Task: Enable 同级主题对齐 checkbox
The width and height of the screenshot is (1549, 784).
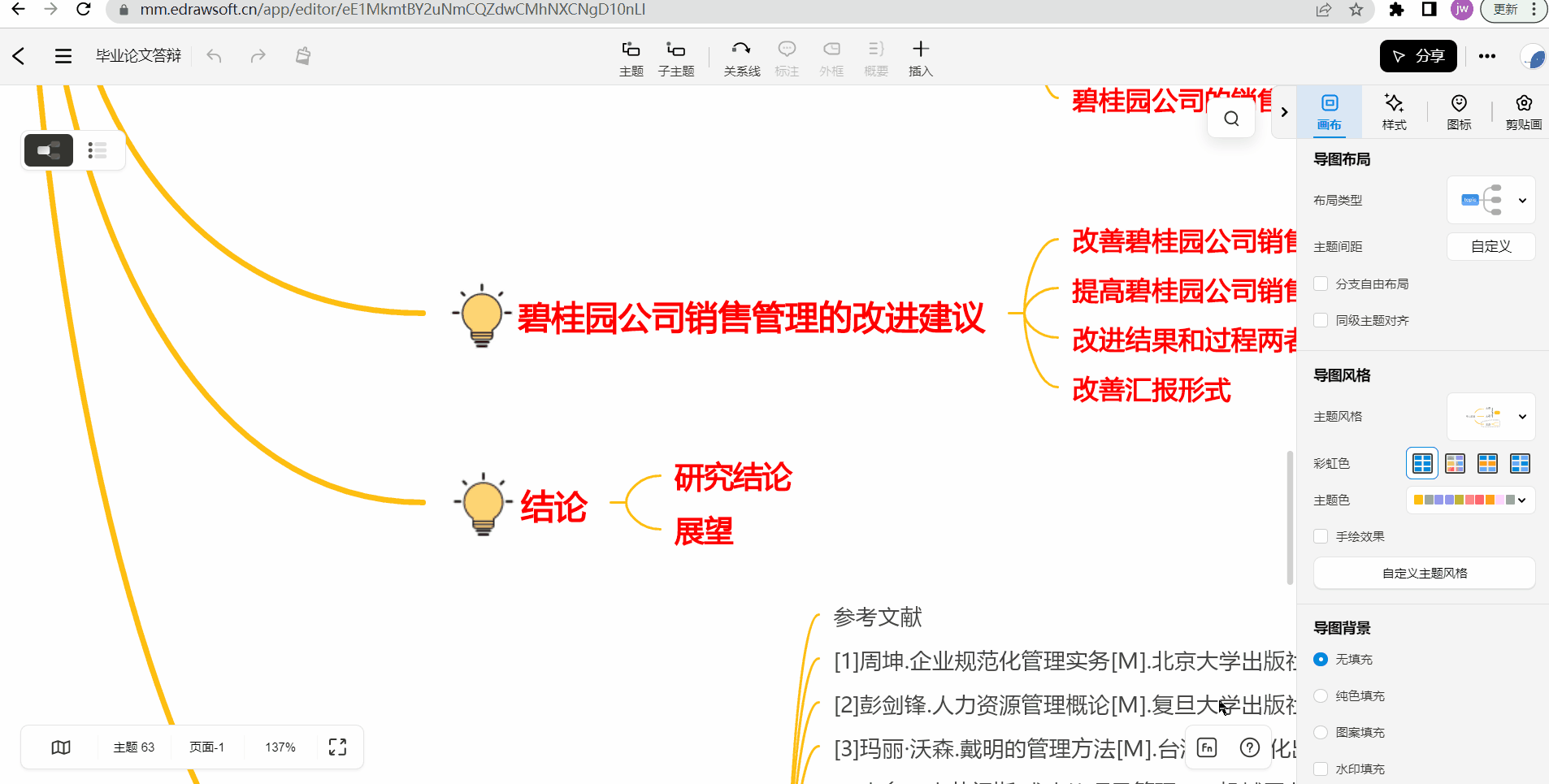Action: [1321, 320]
